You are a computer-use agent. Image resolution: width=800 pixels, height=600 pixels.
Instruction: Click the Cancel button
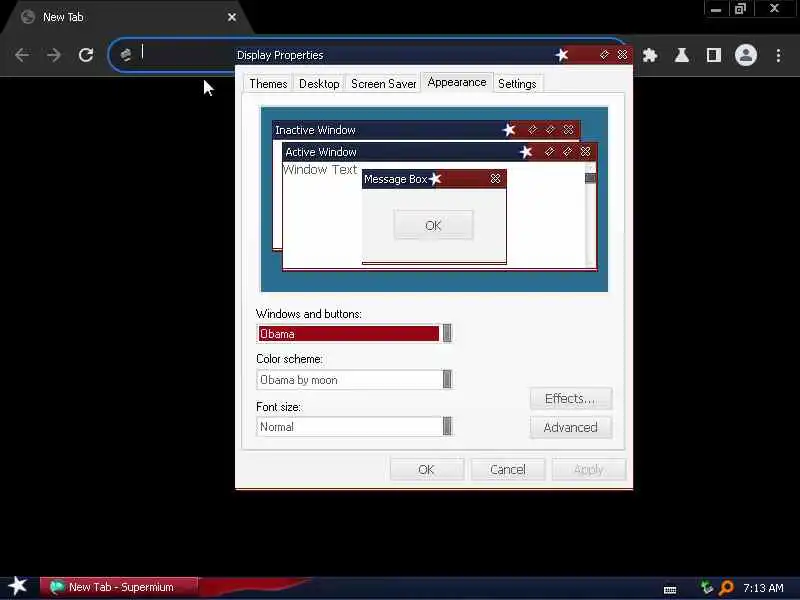(x=508, y=469)
